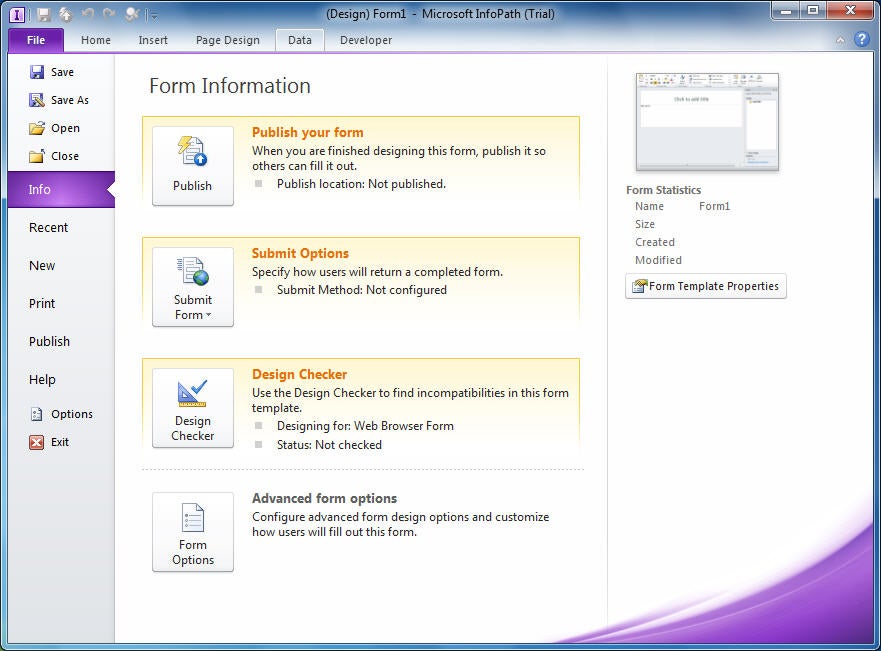Viewport: 881px width, 651px height.
Task: Click Close in the sidebar
Action: click(61, 156)
